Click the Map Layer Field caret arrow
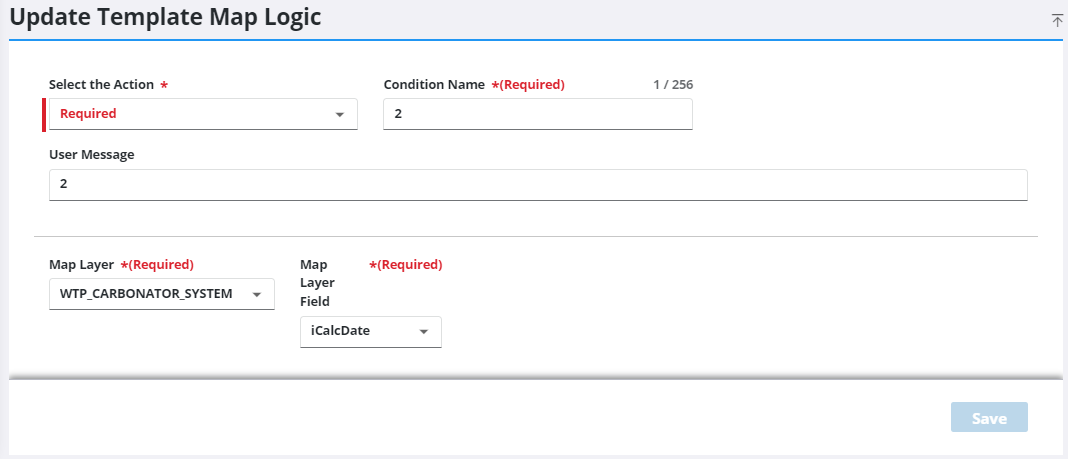This screenshot has height=459, width=1068. point(423,332)
